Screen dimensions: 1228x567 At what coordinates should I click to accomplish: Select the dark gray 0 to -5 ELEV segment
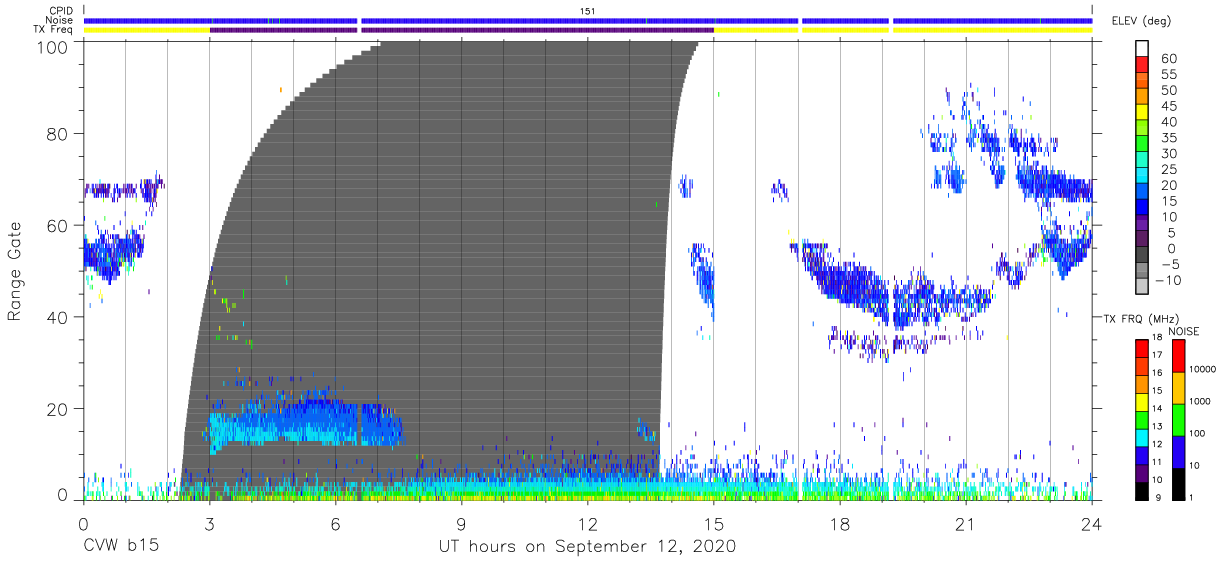(x=1141, y=255)
